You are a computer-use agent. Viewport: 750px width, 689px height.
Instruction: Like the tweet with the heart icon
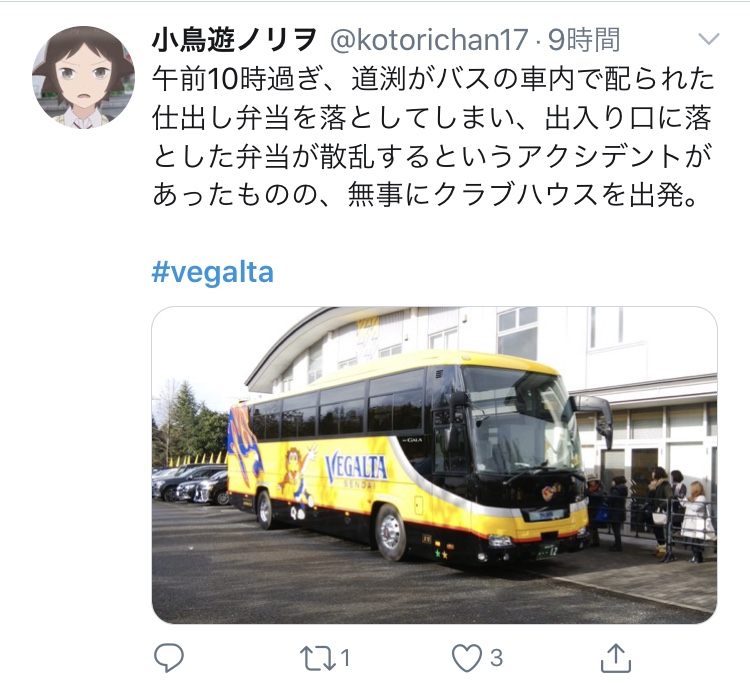point(467,658)
